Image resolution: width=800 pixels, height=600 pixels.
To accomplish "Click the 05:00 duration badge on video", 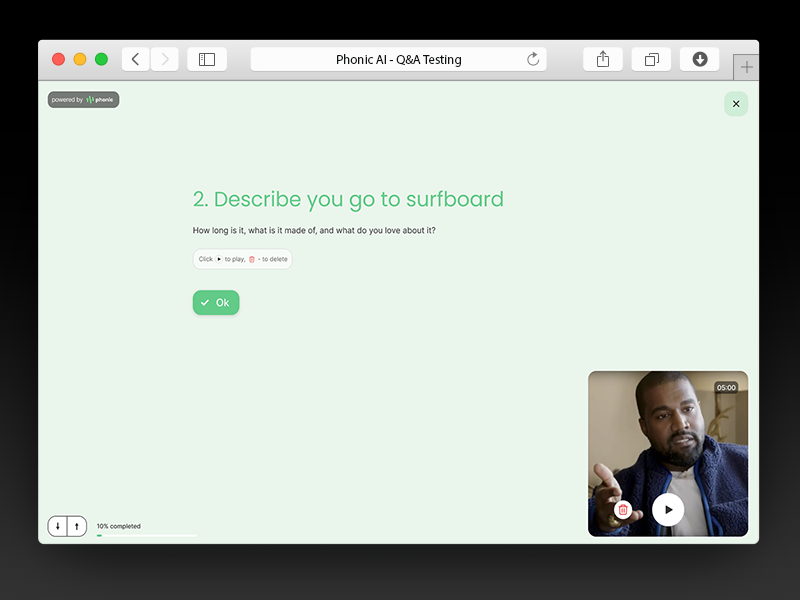I will pos(726,387).
